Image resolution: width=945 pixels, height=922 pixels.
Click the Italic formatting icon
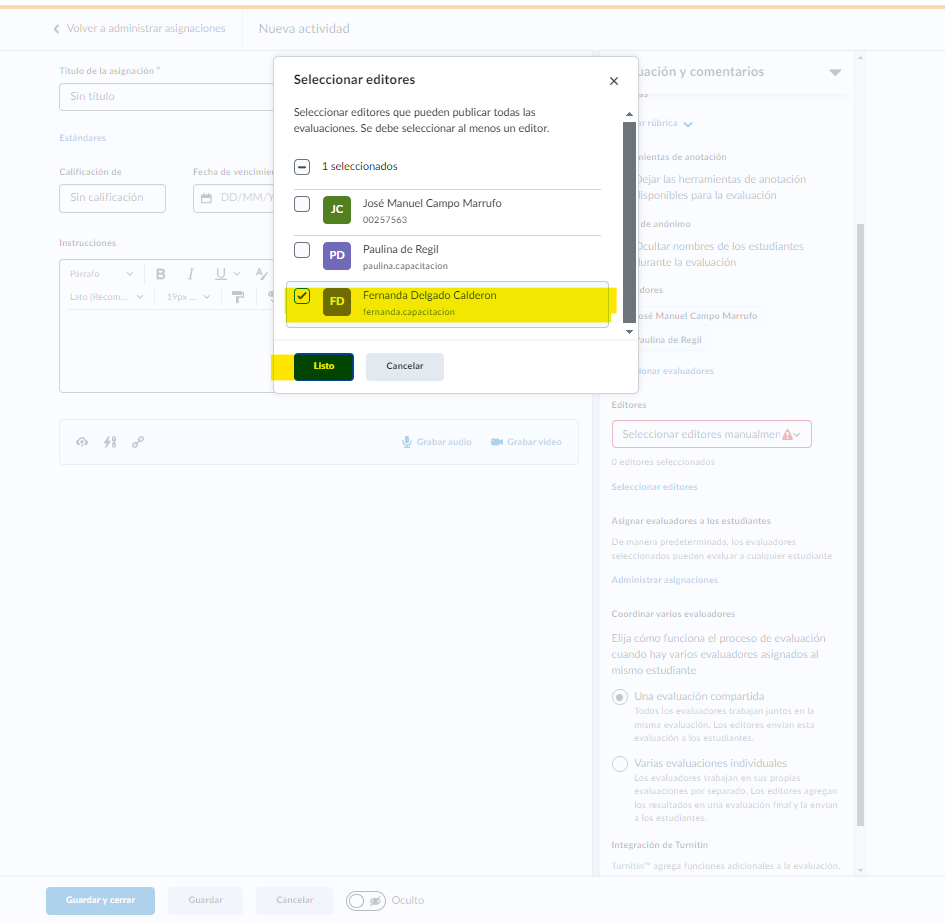tap(190, 274)
